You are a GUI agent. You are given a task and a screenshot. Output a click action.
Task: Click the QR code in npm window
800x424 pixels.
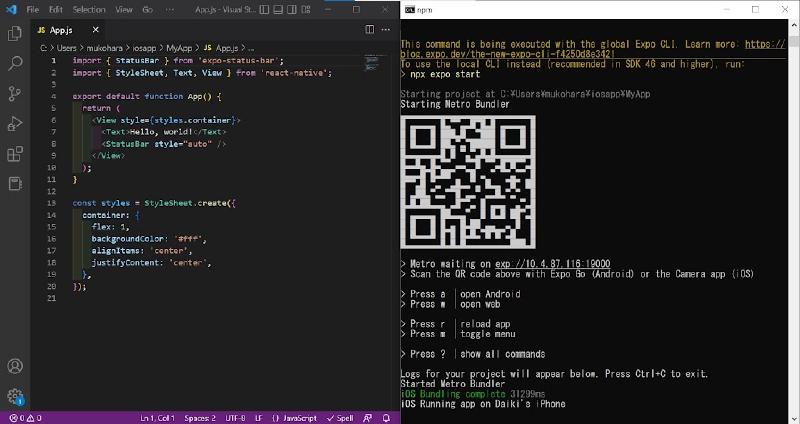[468, 182]
